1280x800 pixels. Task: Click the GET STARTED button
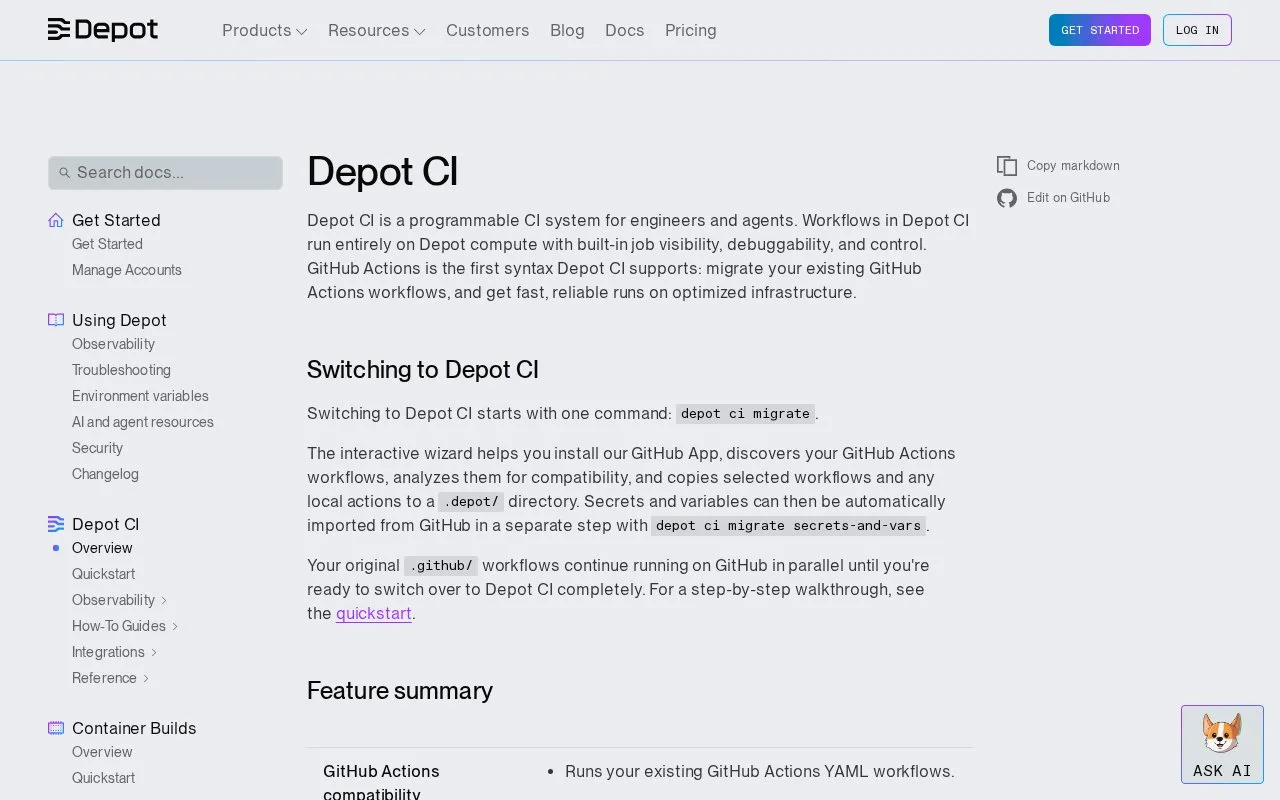click(x=1100, y=30)
